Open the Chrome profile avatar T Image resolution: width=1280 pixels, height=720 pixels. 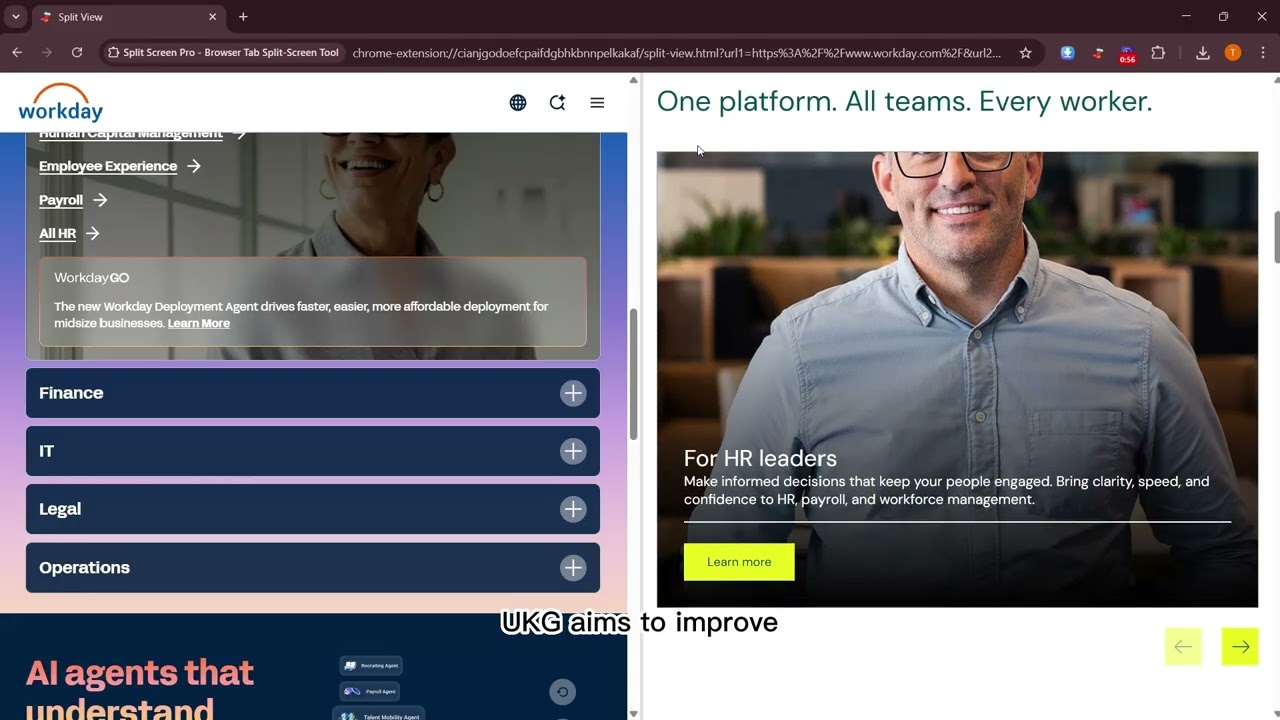1233,53
